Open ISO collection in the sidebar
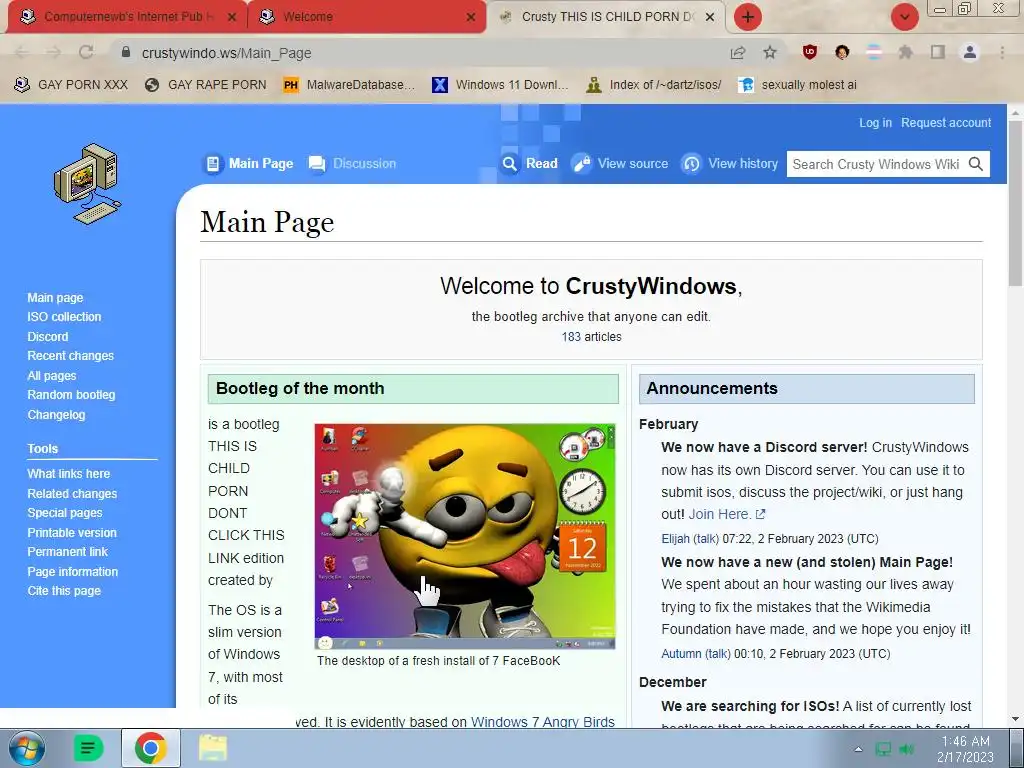Viewport: 1024px width, 768px height. [64, 317]
